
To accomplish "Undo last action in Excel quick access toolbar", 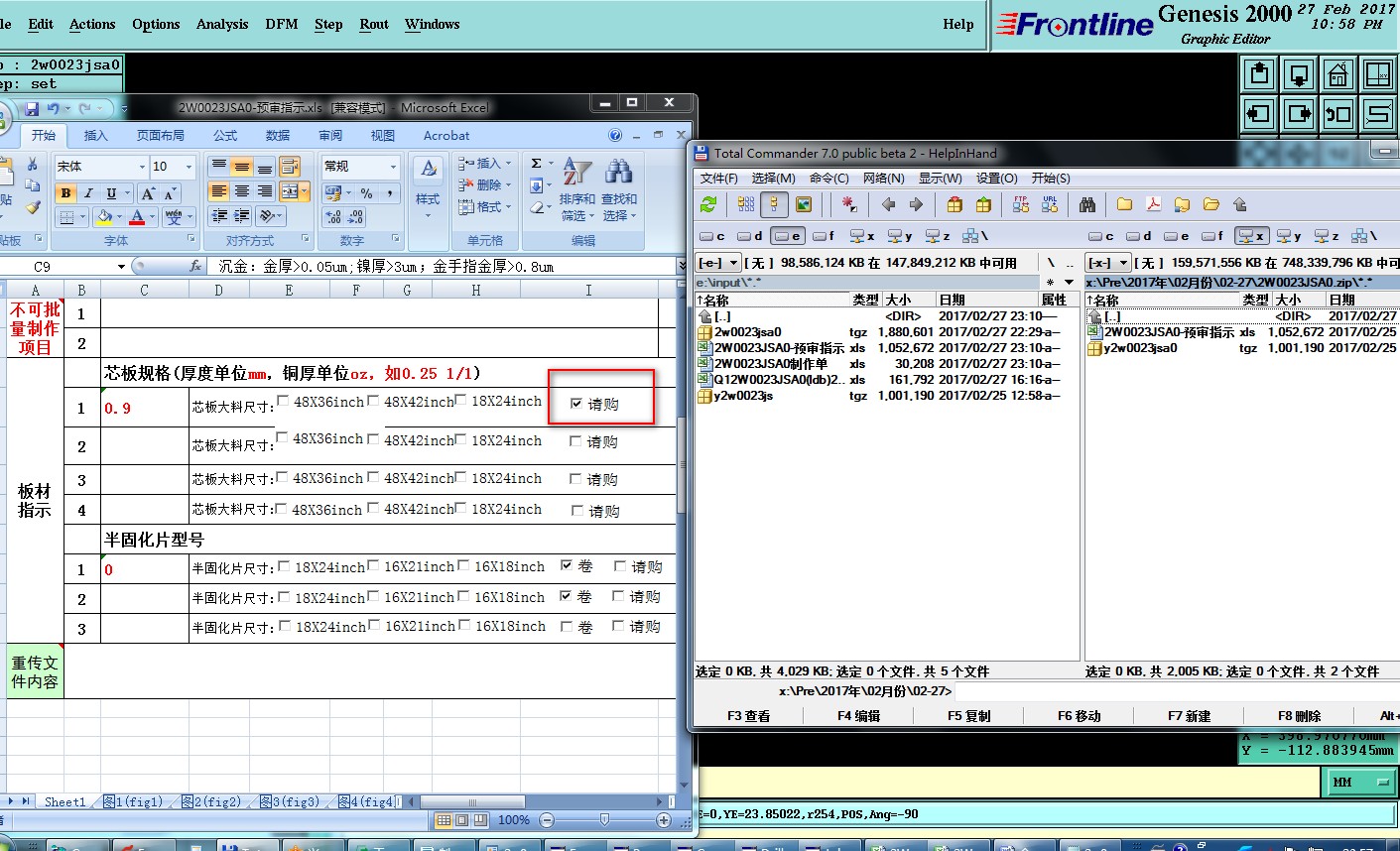I will pyautogui.click(x=52, y=108).
